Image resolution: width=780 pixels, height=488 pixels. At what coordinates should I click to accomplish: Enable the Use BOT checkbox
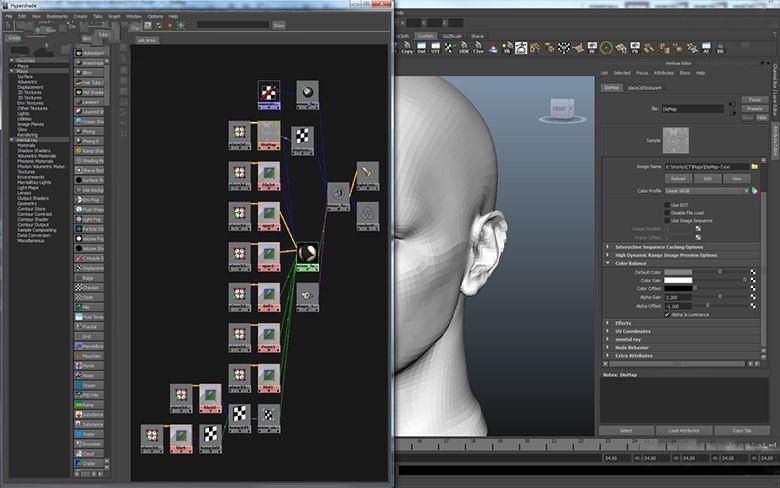[x=667, y=205]
